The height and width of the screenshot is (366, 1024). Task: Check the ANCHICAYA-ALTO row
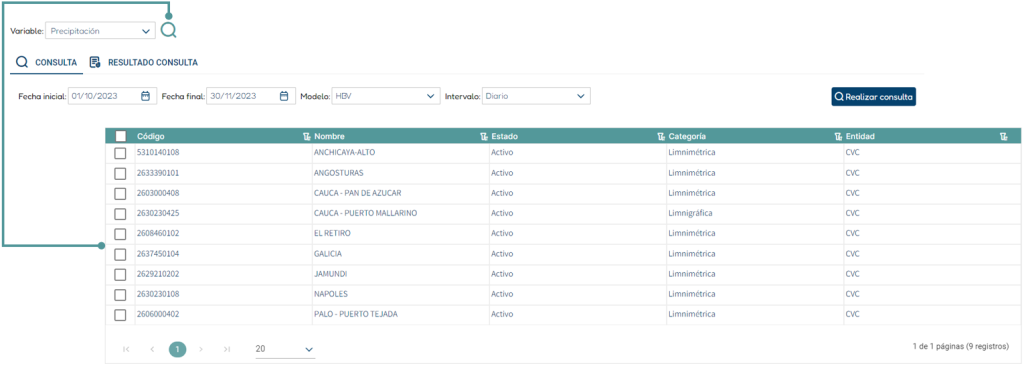pos(120,153)
